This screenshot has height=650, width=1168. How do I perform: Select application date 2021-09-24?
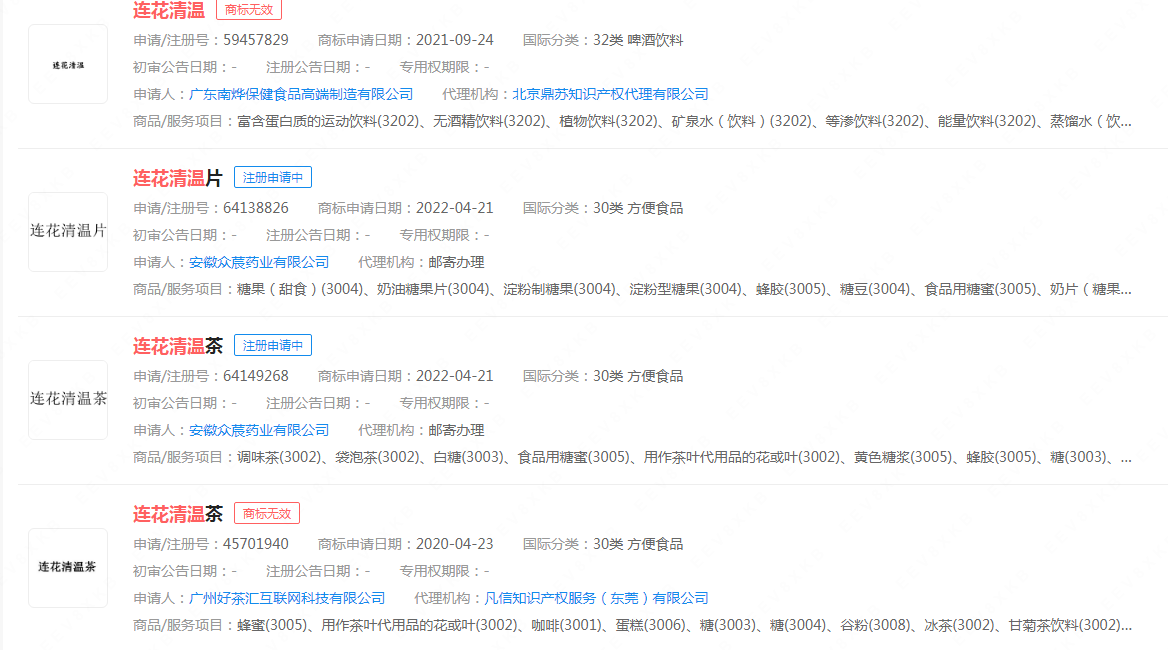pyautogui.click(x=454, y=40)
